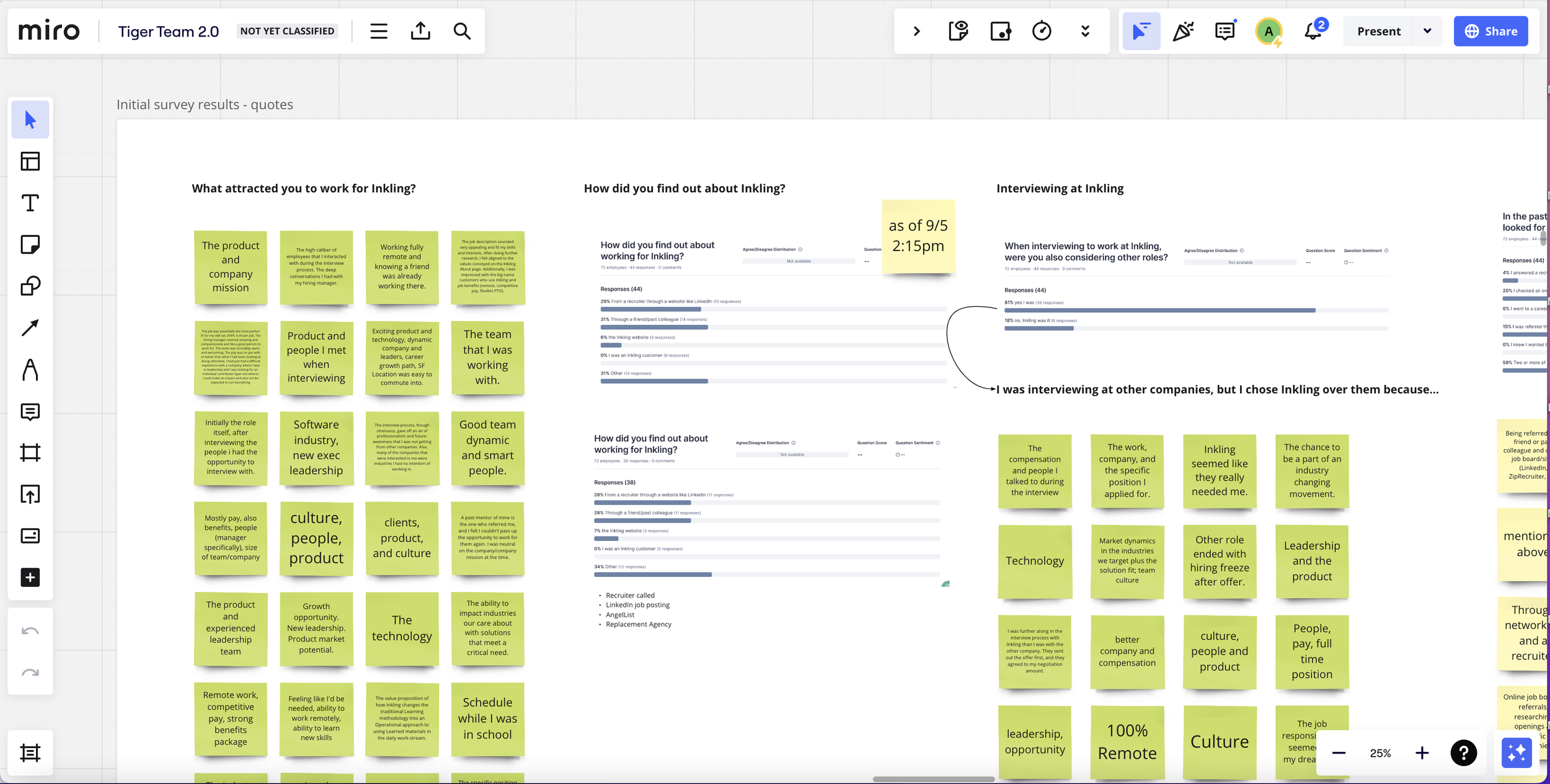
Task: Open the timer tool
Action: click(1042, 31)
